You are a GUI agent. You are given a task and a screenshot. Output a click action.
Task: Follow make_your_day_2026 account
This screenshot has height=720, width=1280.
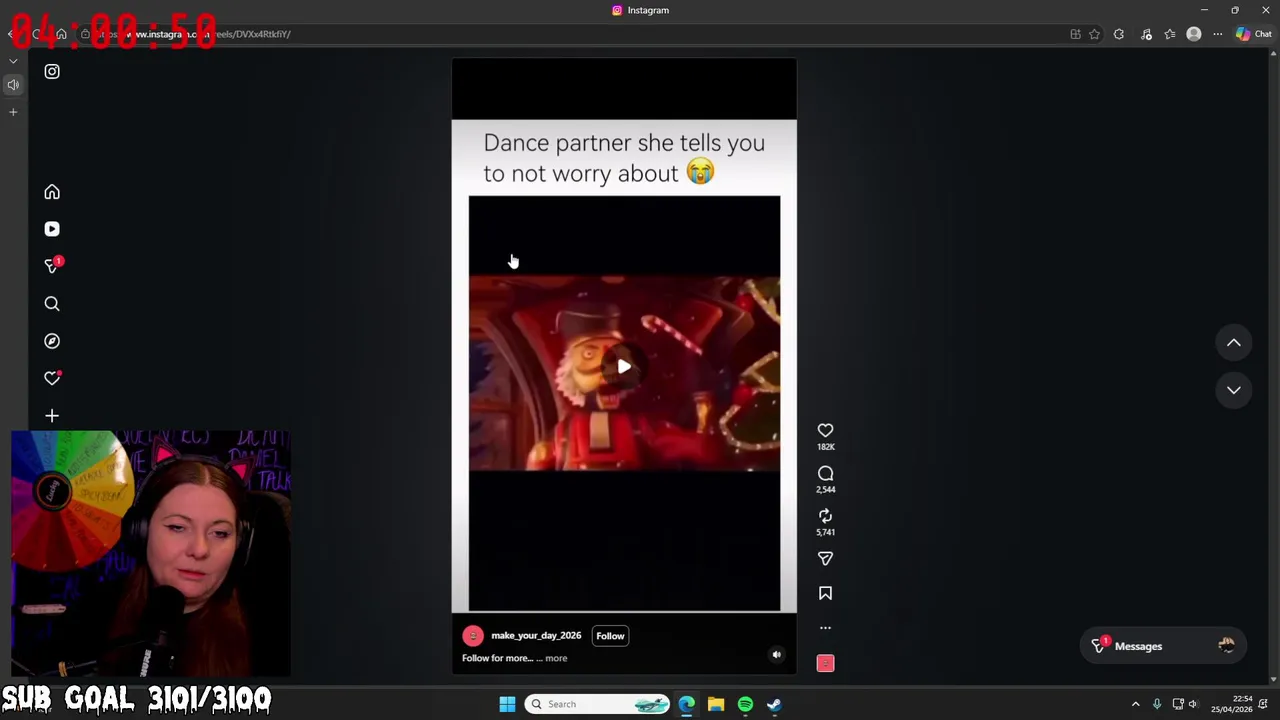coord(610,636)
